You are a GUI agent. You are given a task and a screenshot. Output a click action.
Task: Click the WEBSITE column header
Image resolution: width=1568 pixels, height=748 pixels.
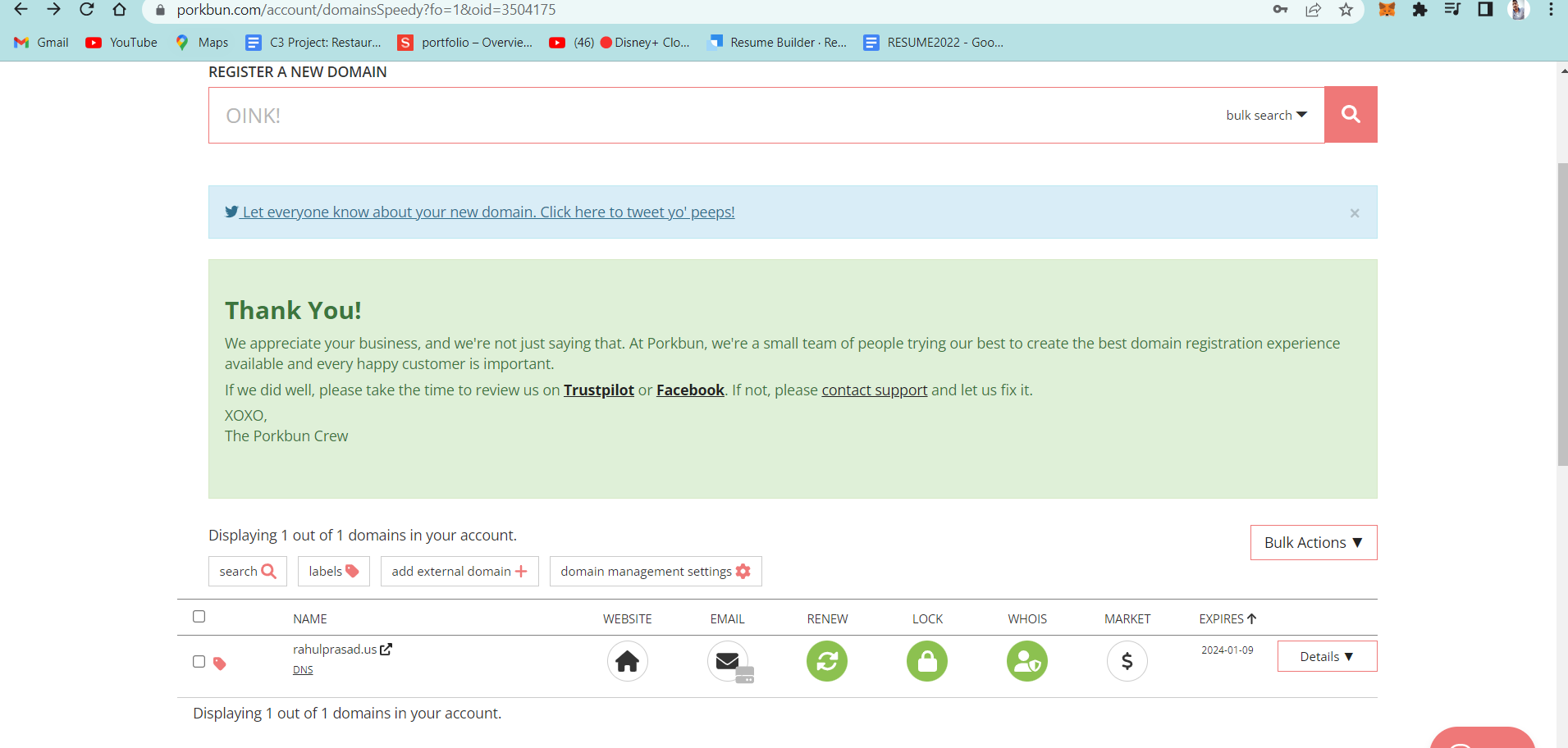click(x=628, y=619)
